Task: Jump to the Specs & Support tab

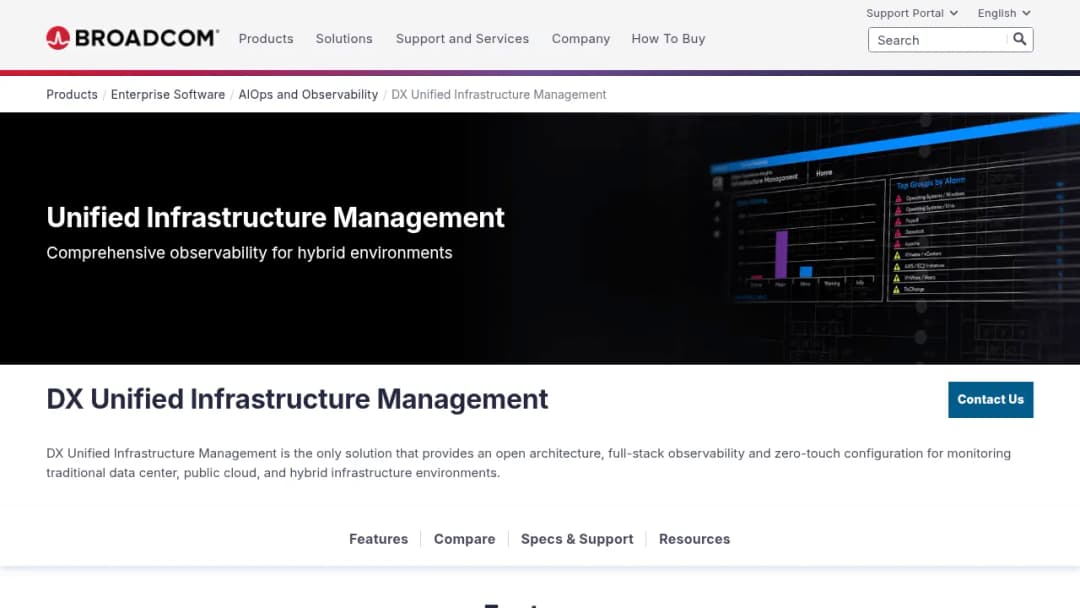Action: pos(577,539)
